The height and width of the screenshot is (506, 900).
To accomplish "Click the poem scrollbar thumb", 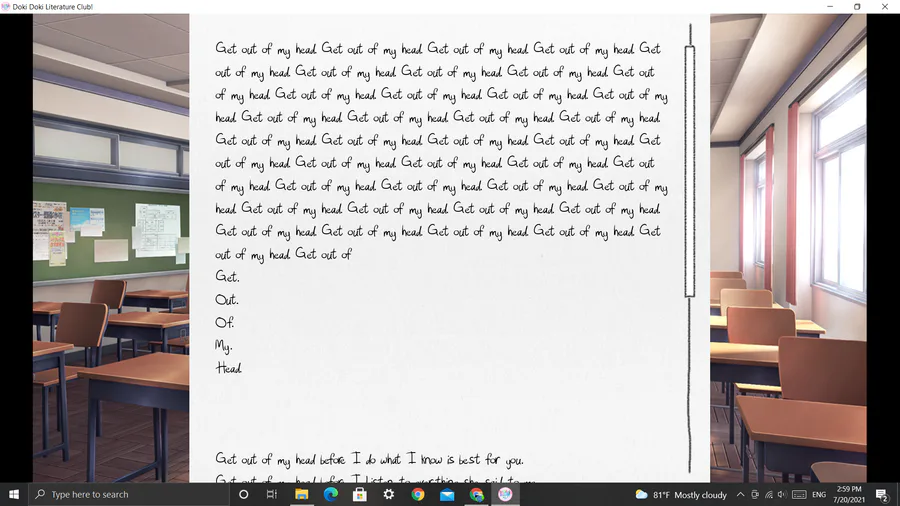I will point(690,171).
